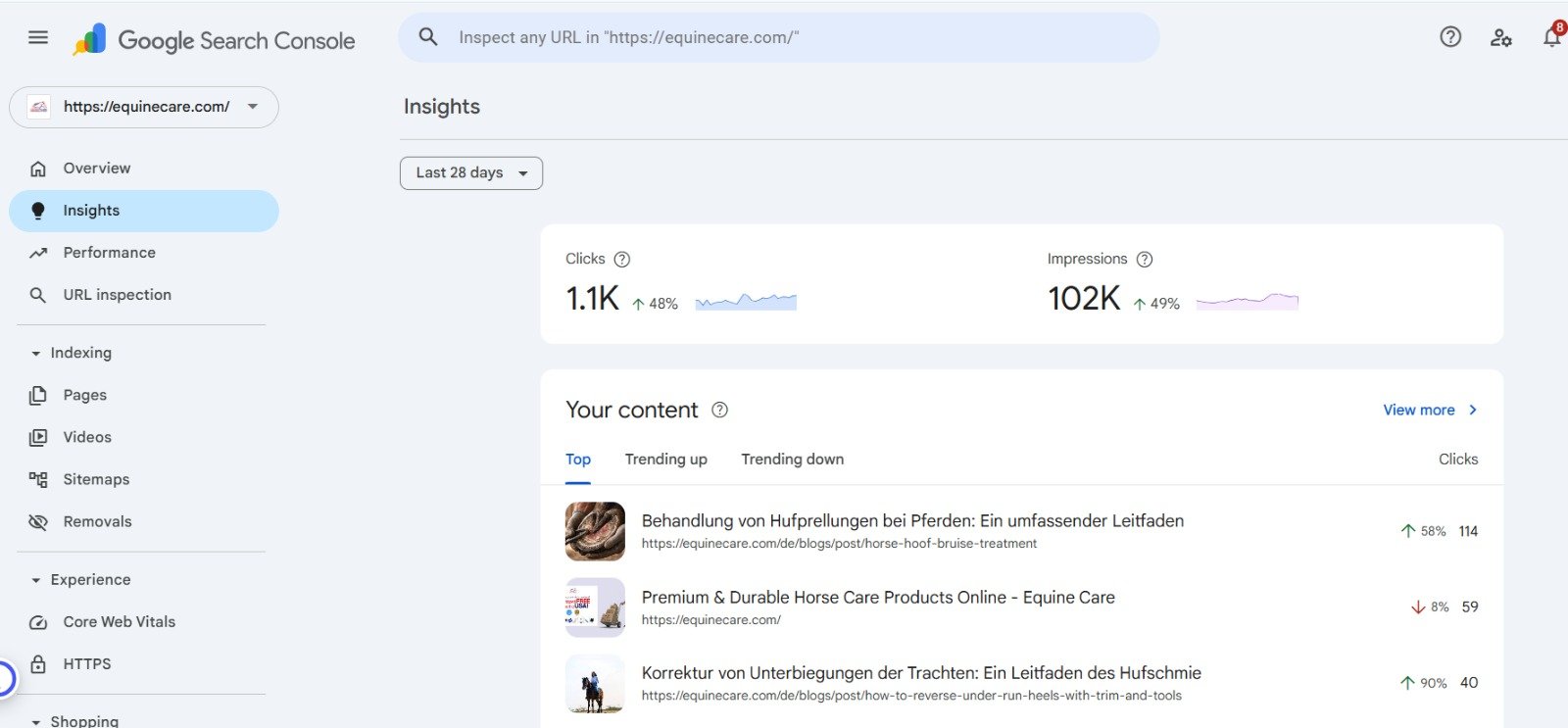Click the Help question mark icon in header
Screen dimensions: 1568x728
(1450, 37)
